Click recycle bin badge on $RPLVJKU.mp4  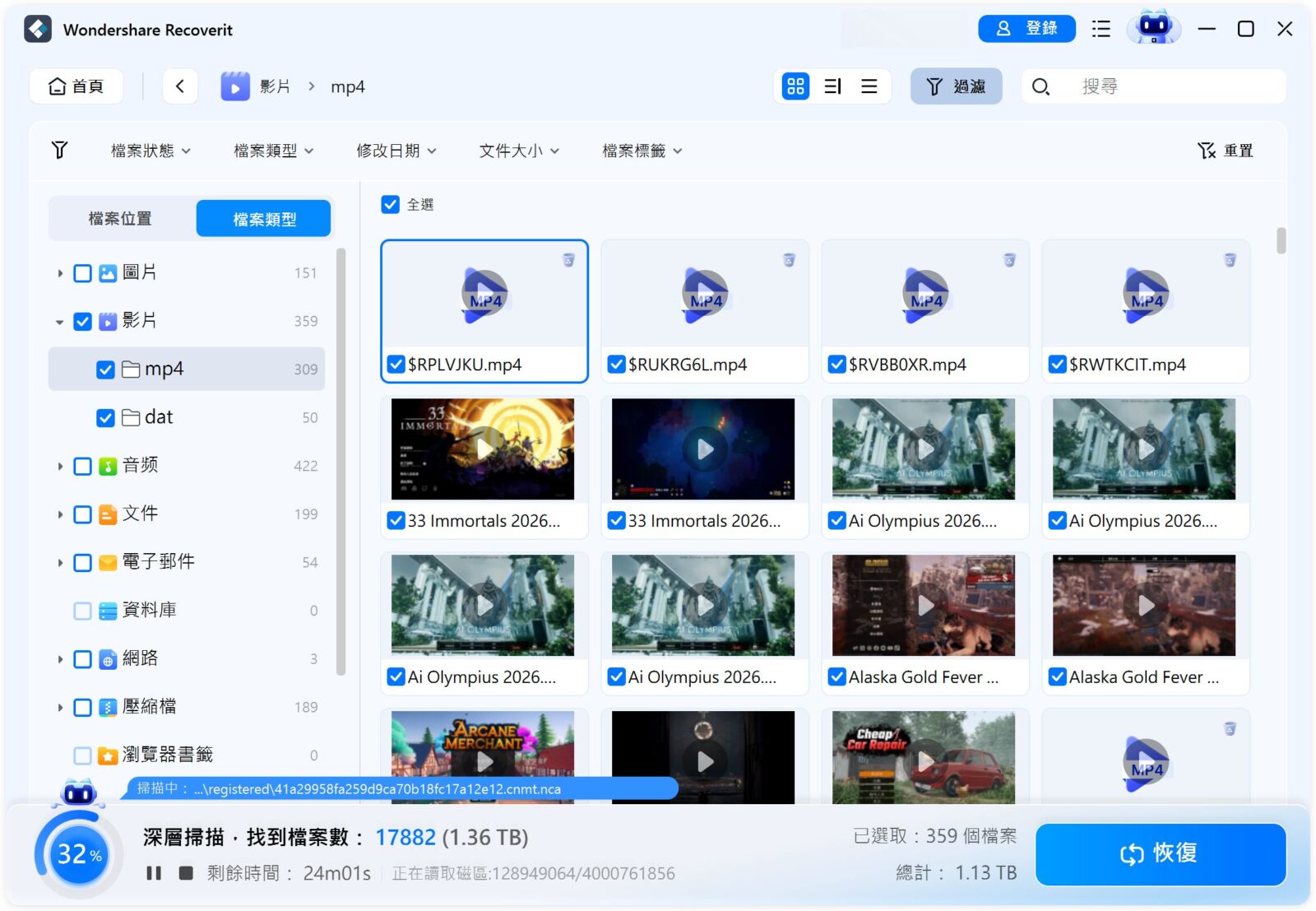point(568,260)
